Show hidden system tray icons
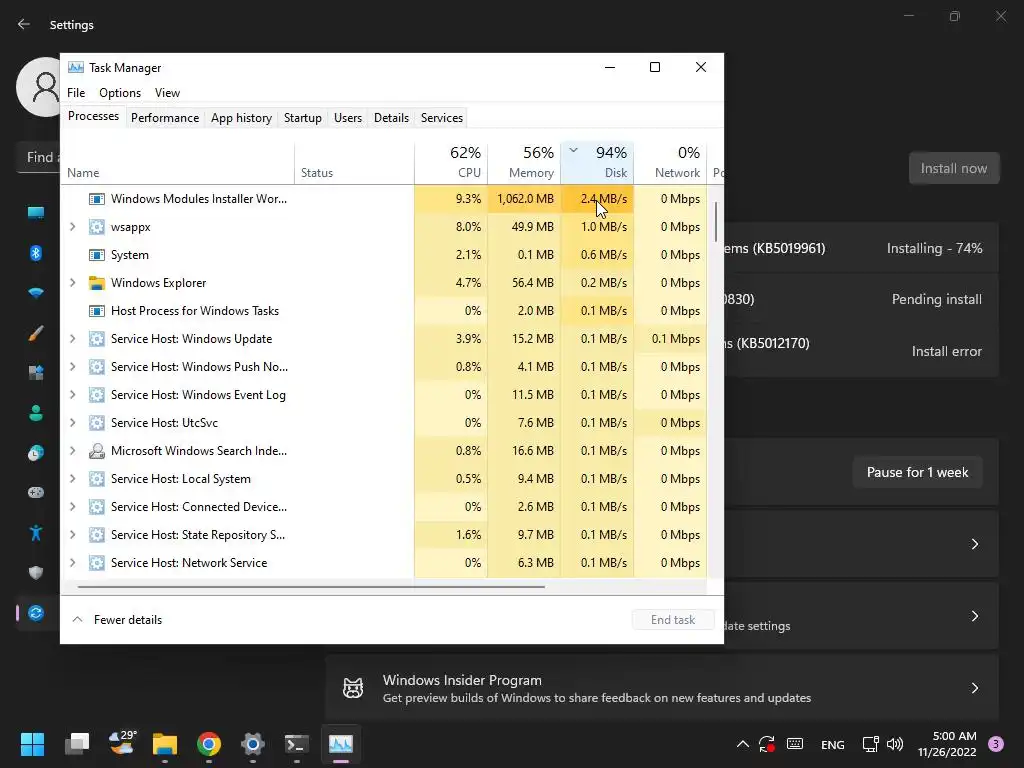 (743, 744)
